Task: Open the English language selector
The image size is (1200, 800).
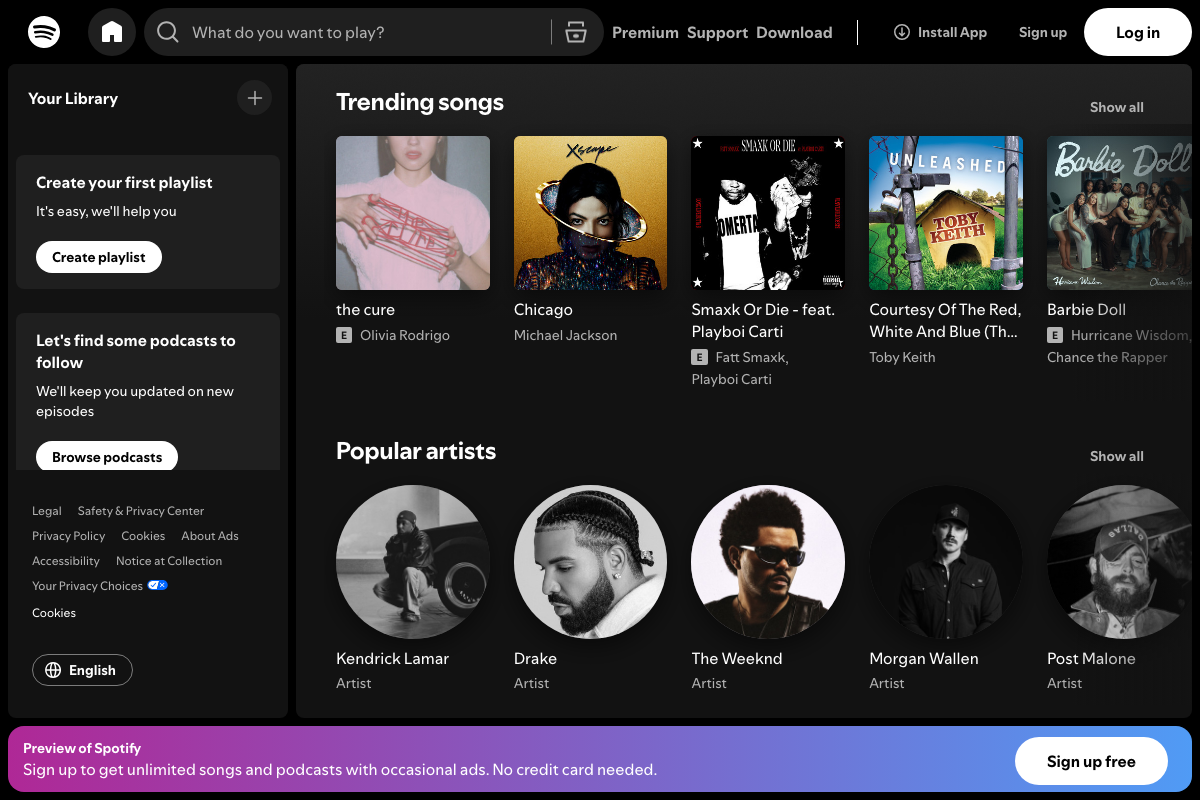Action: (82, 670)
